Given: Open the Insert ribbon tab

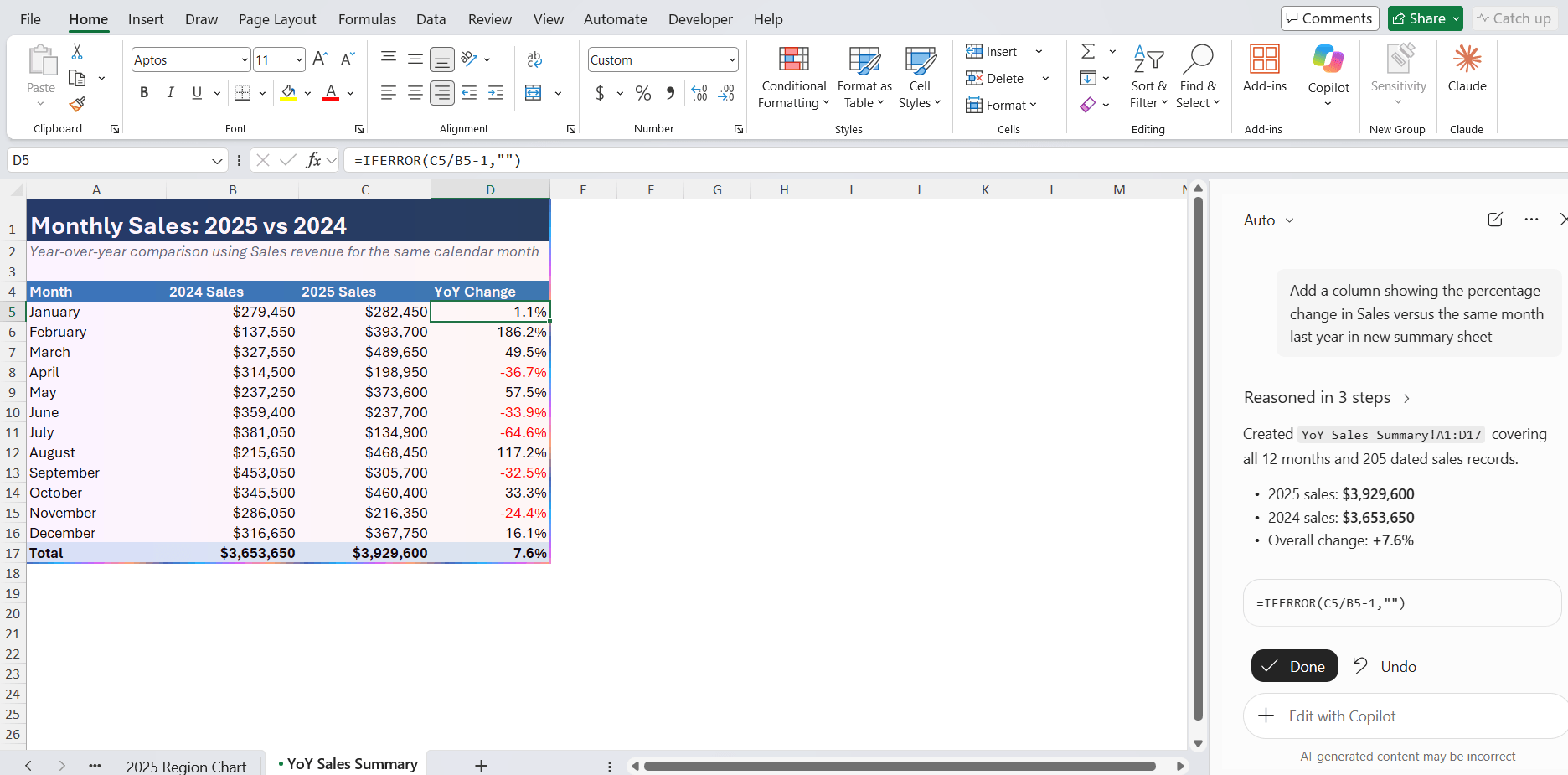Looking at the screenshot, I should (x=146, y=19).
